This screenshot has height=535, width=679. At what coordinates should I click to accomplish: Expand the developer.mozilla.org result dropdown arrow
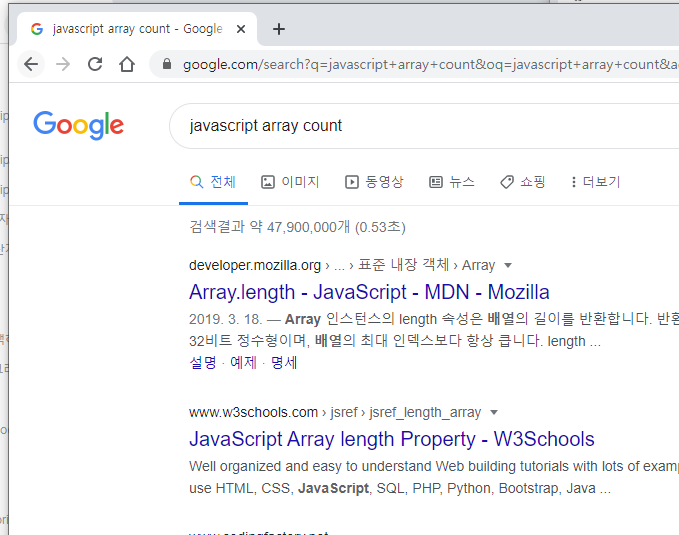(508, 265)
